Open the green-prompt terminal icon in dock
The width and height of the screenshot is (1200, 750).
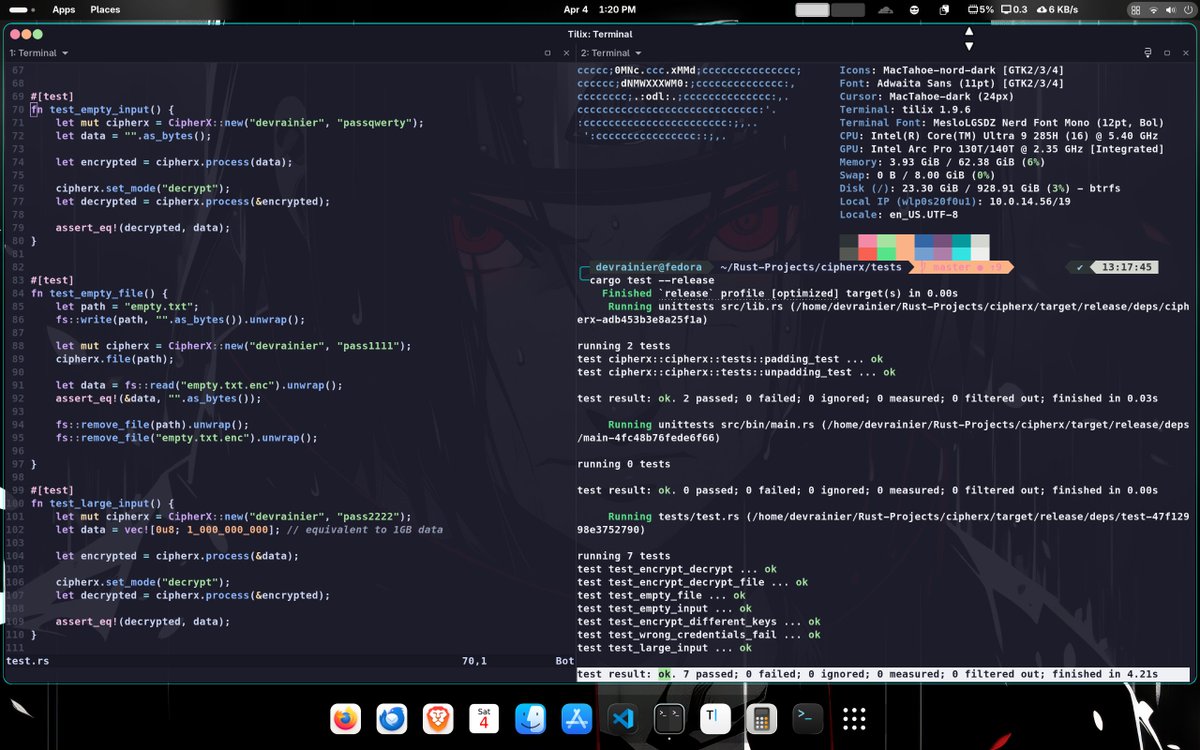click(807, 718)
